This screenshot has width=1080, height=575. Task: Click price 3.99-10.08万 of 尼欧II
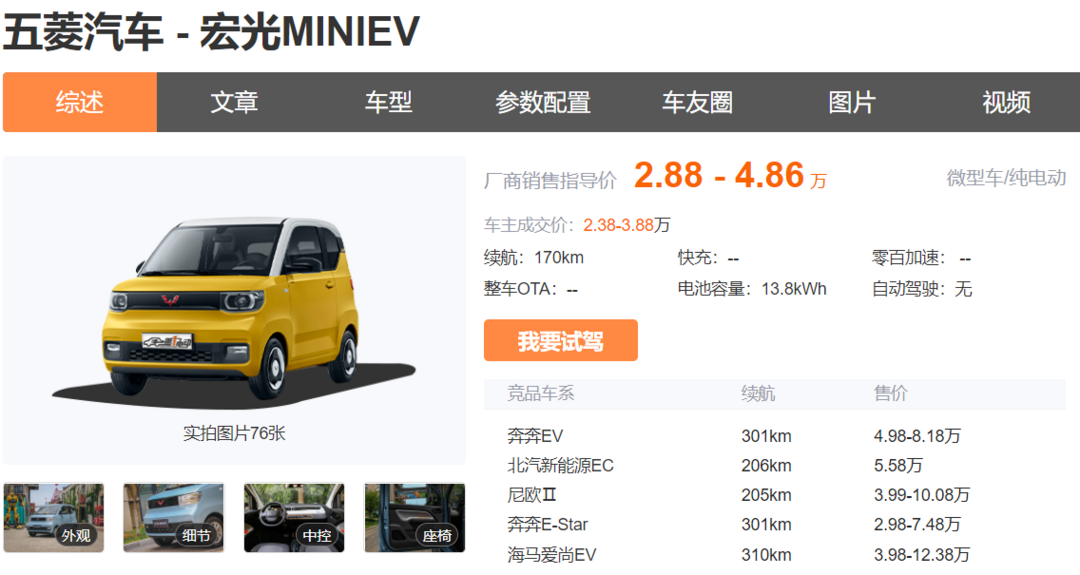click(x=922, y=495)
